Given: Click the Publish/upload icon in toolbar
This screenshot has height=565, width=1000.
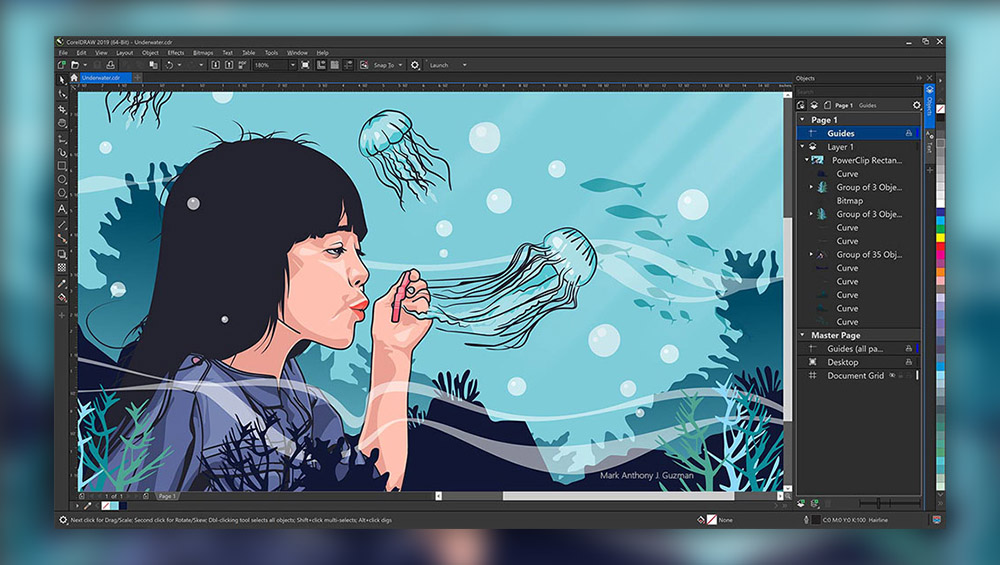Looking at the screenshot, I should pyautogui.click(x=110, y=65).
